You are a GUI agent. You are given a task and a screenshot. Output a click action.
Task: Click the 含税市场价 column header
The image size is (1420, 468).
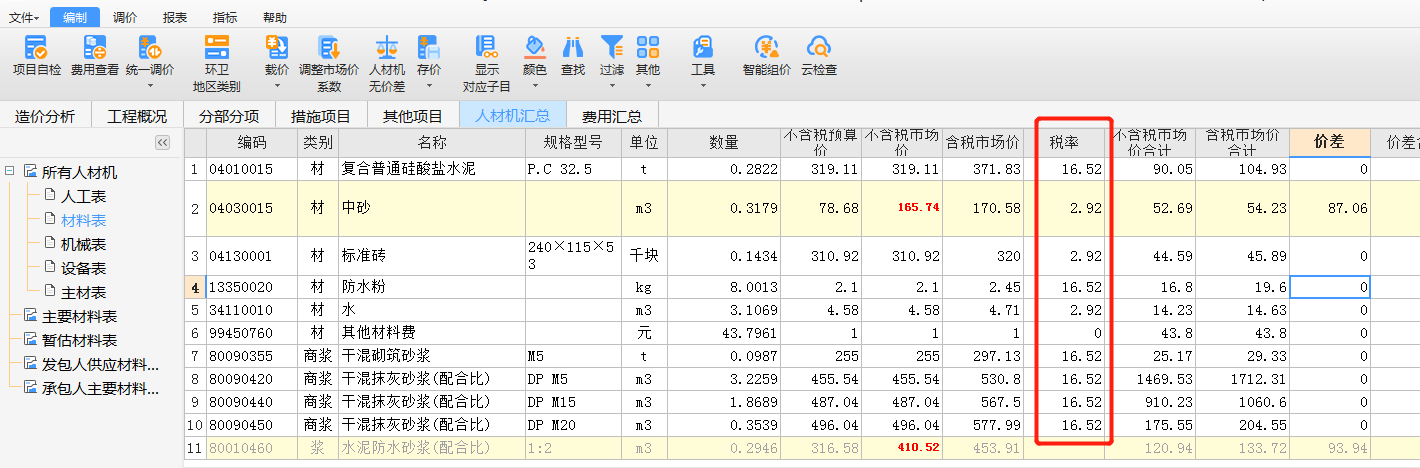click(983, 143)
